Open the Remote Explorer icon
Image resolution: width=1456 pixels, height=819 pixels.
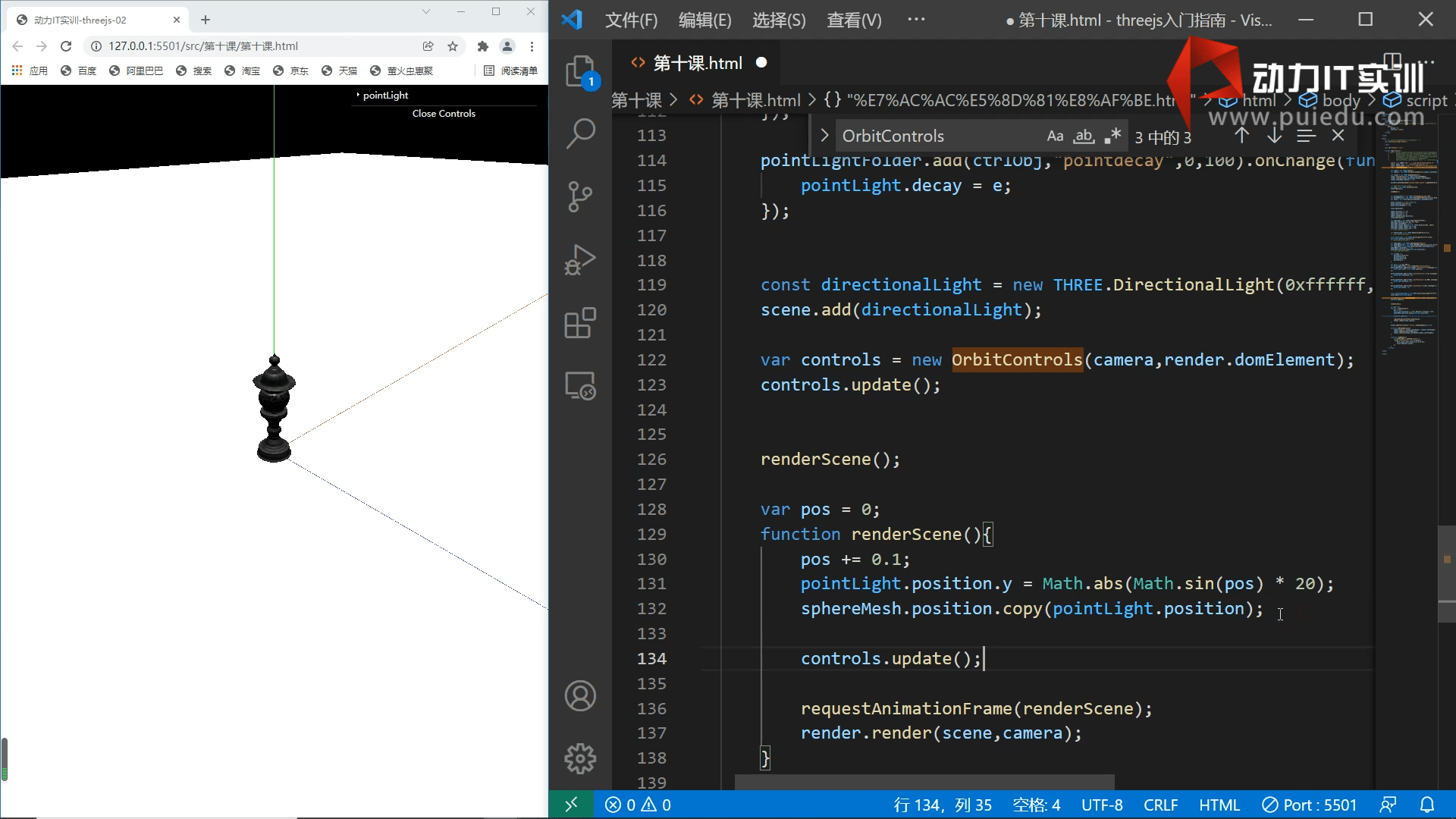pos(580,385)
